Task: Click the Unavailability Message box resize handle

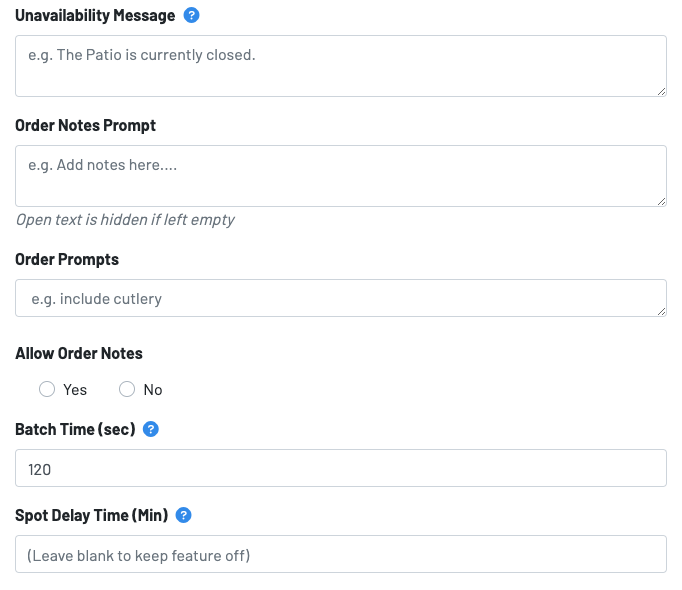Action: click(x=661, y=91)
